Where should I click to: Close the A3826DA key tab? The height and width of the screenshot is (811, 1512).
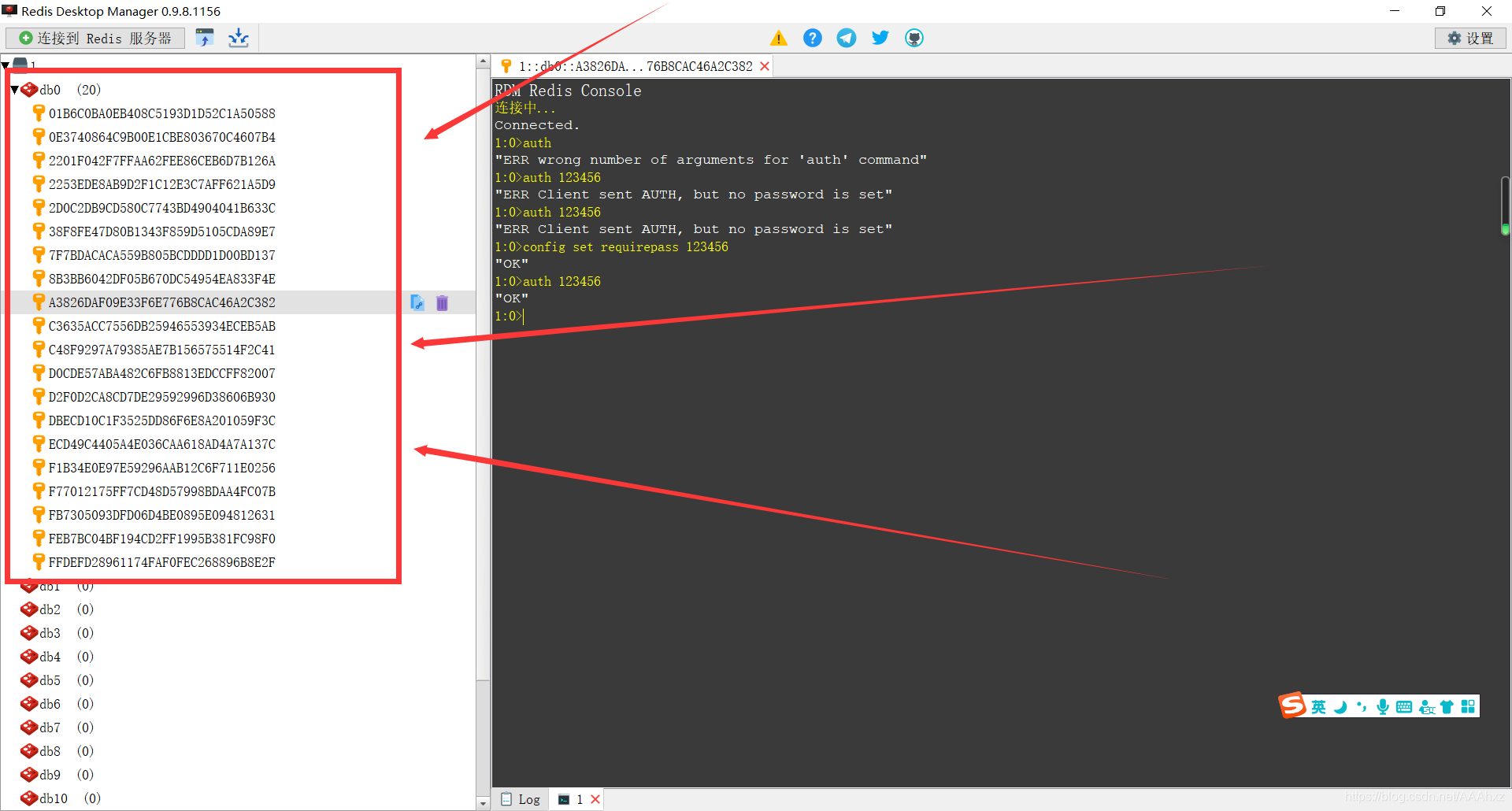click(x=765, y=66)
